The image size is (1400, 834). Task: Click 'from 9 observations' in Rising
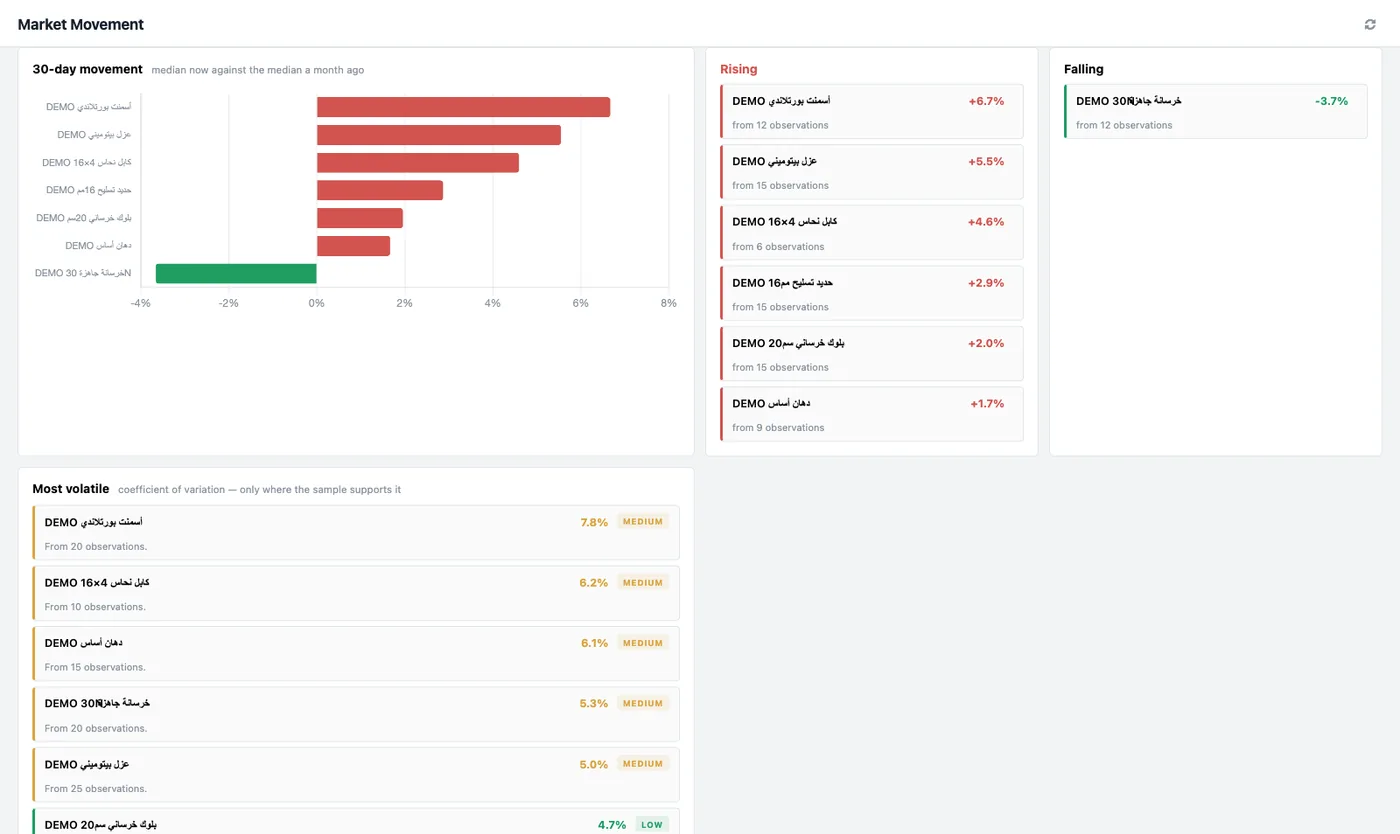[x=778, y=428]
